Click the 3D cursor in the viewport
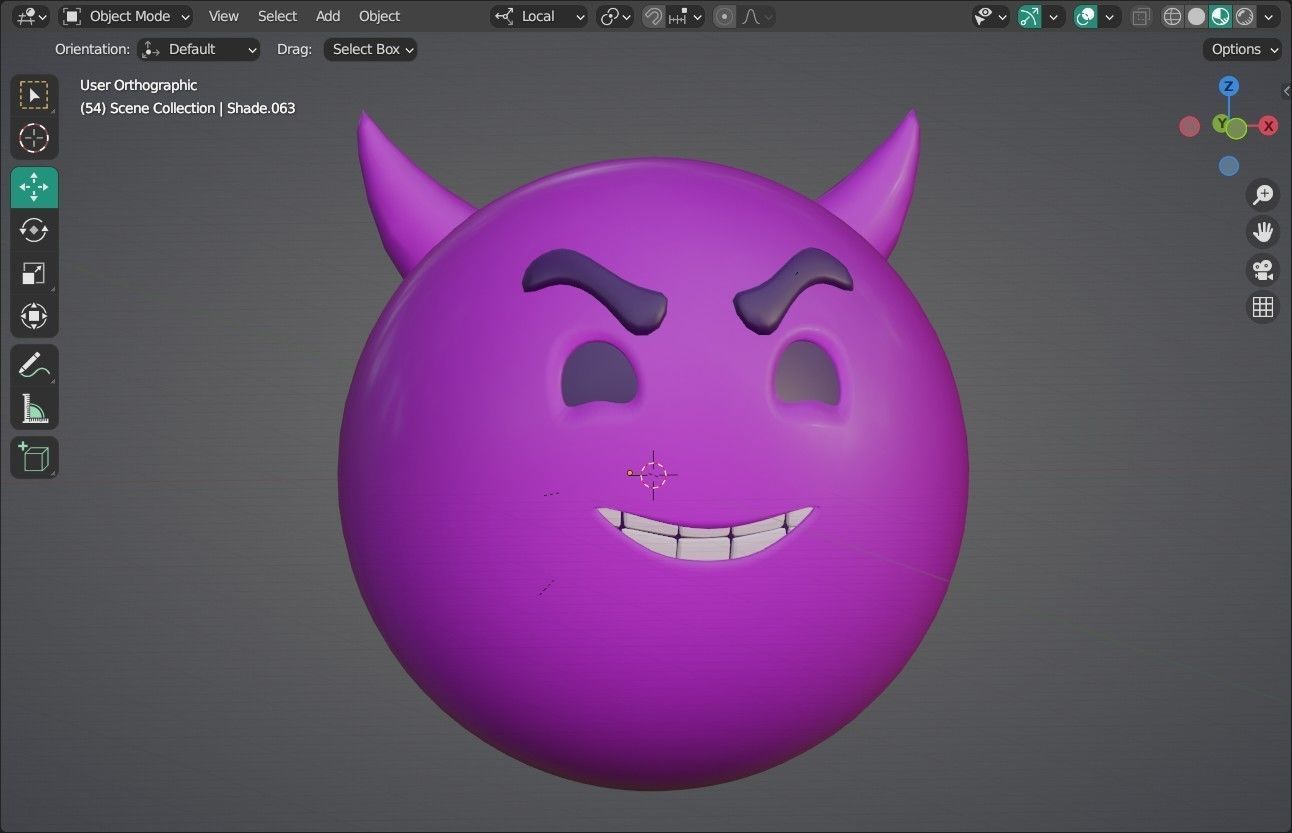 point(653,475)
